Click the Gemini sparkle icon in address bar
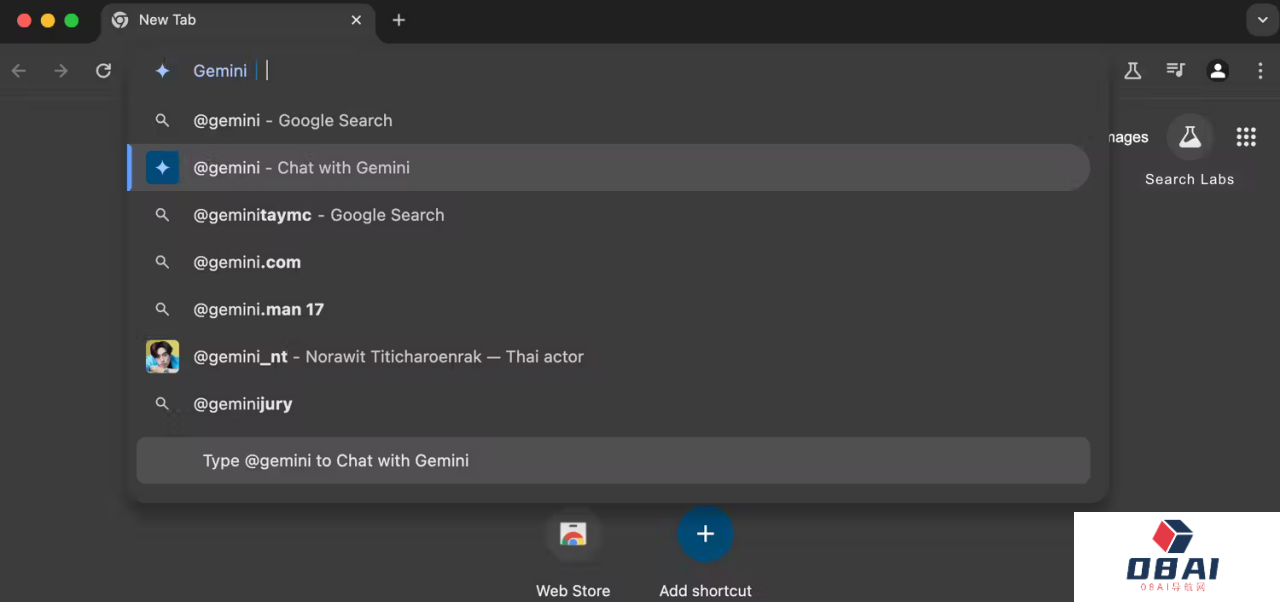1280x602 pixels. point(162,70)
